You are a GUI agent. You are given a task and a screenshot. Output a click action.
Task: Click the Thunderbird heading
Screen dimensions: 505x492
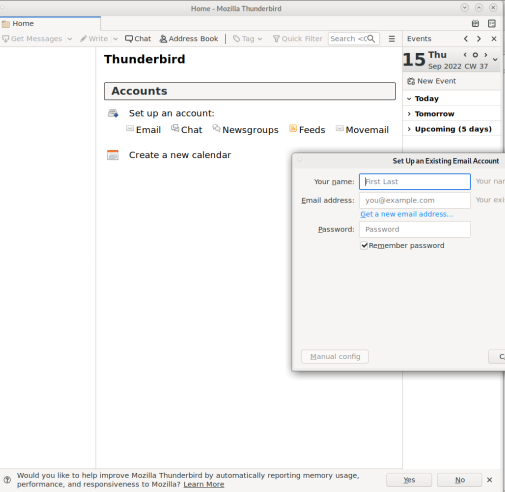[144, 59]
